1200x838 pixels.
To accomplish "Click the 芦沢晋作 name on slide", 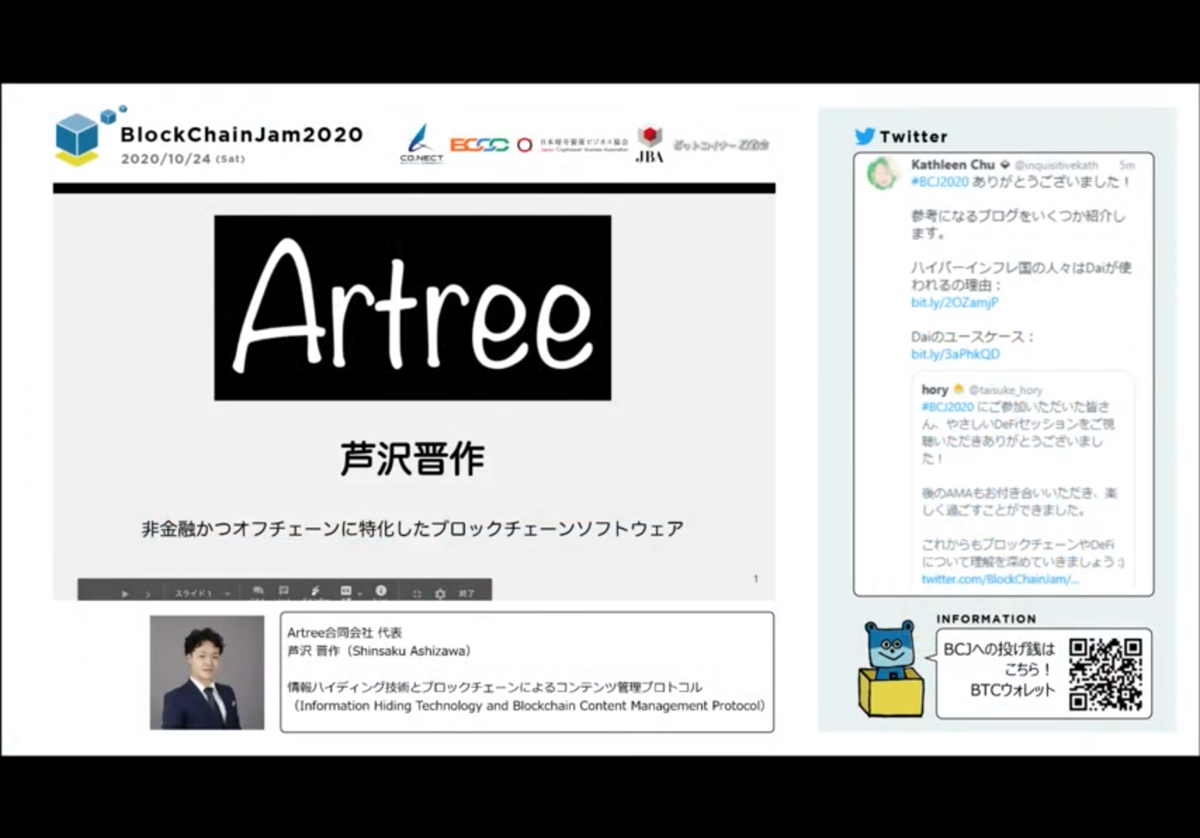I will [412, 459].
